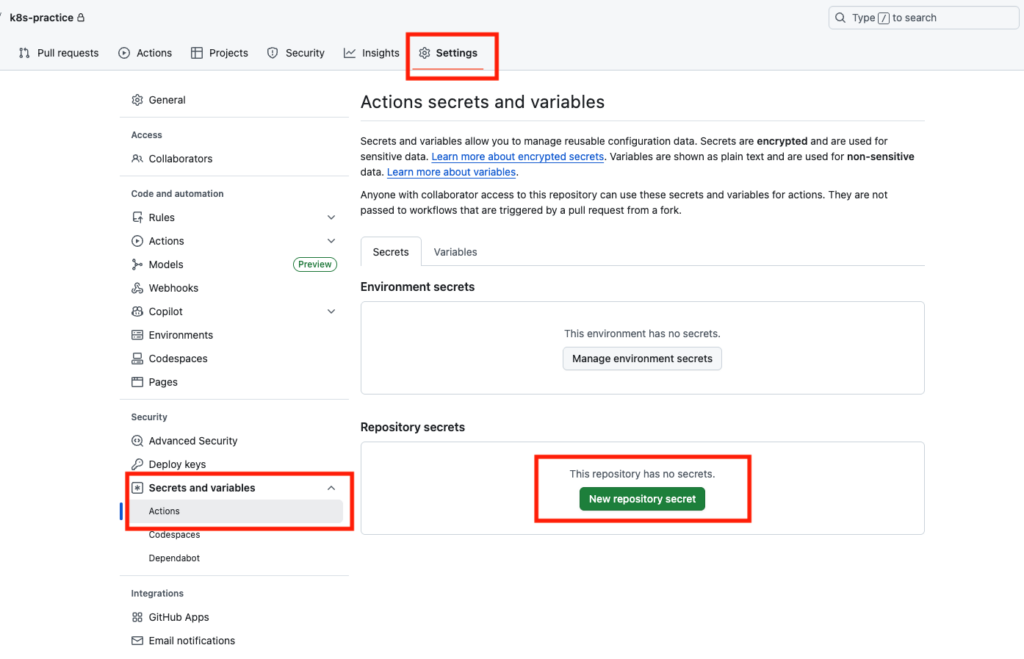Viewport: 1024px width, 659px height.
Task: Switch to the Variables tab
Action: [455, 252]
